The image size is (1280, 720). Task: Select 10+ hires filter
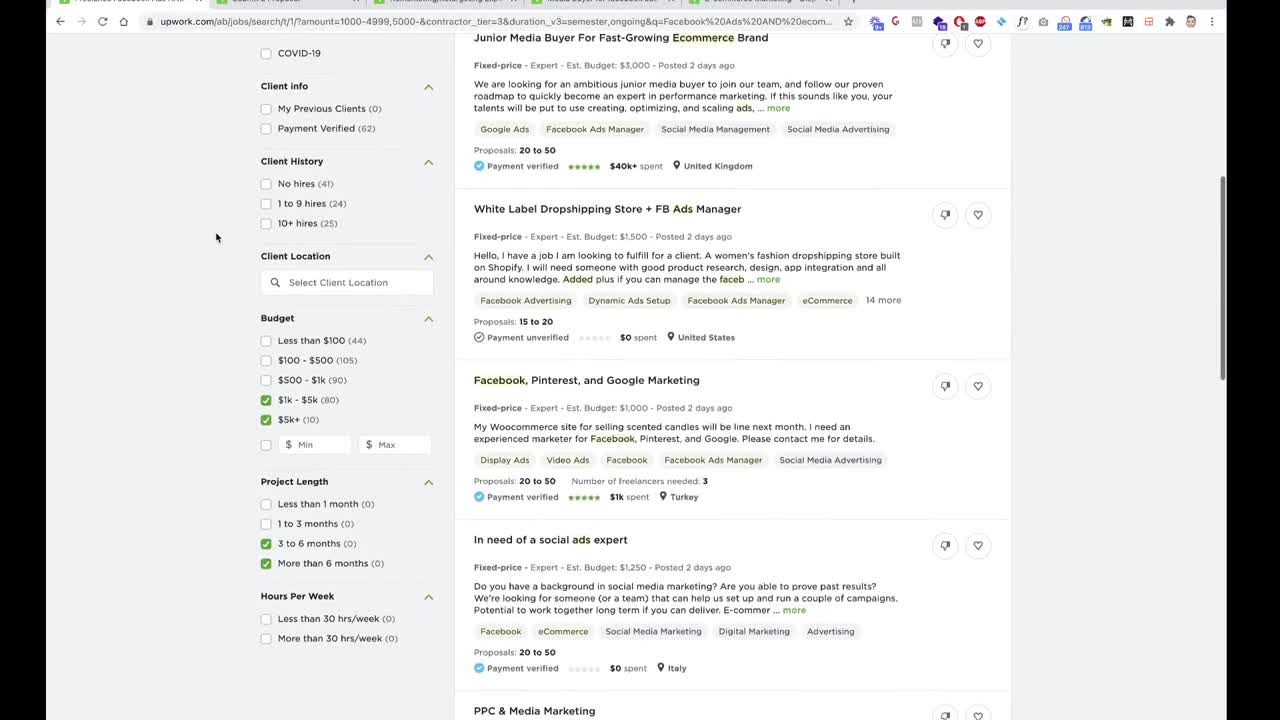(266, 224)
